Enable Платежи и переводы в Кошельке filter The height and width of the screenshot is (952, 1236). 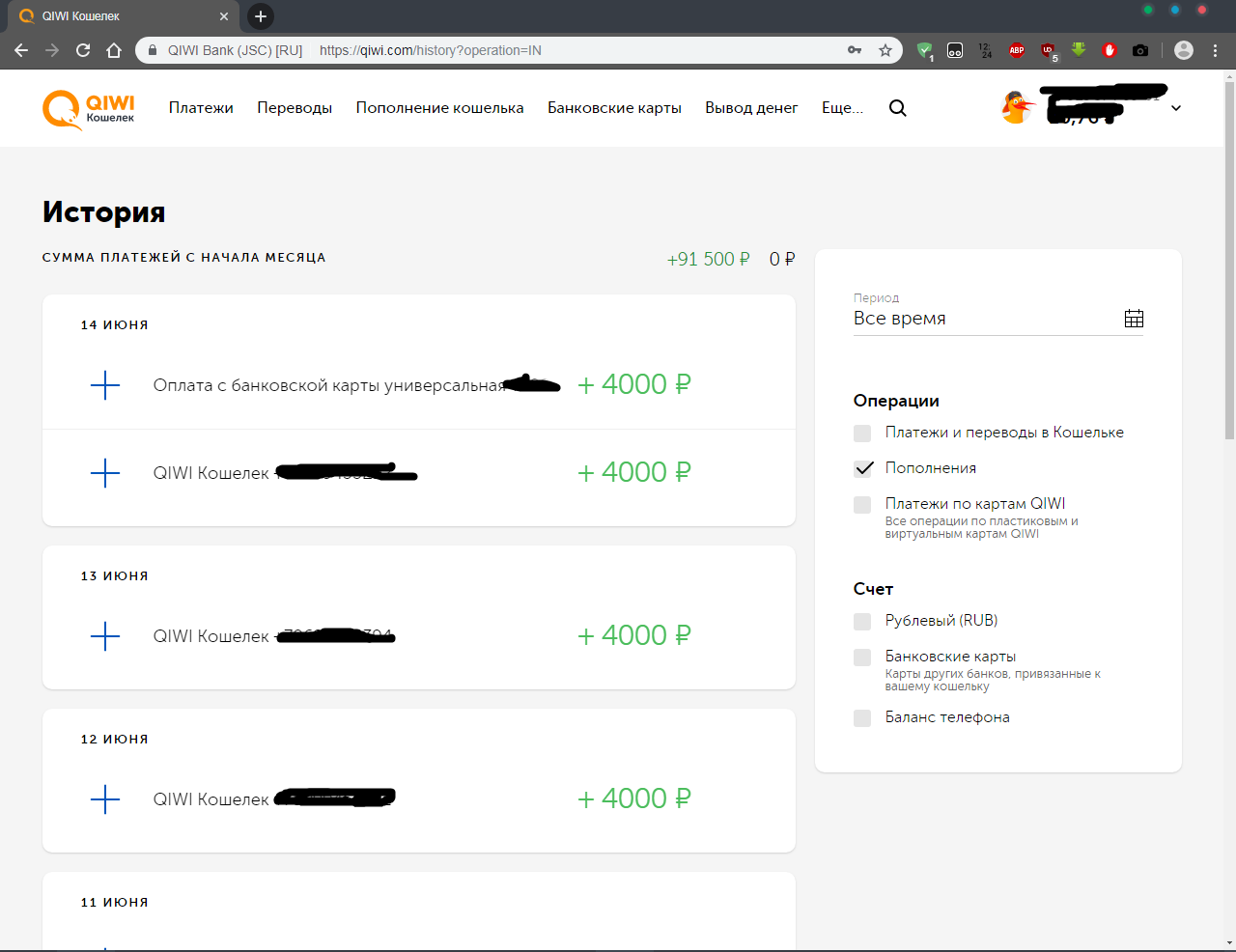coord(862,434)
